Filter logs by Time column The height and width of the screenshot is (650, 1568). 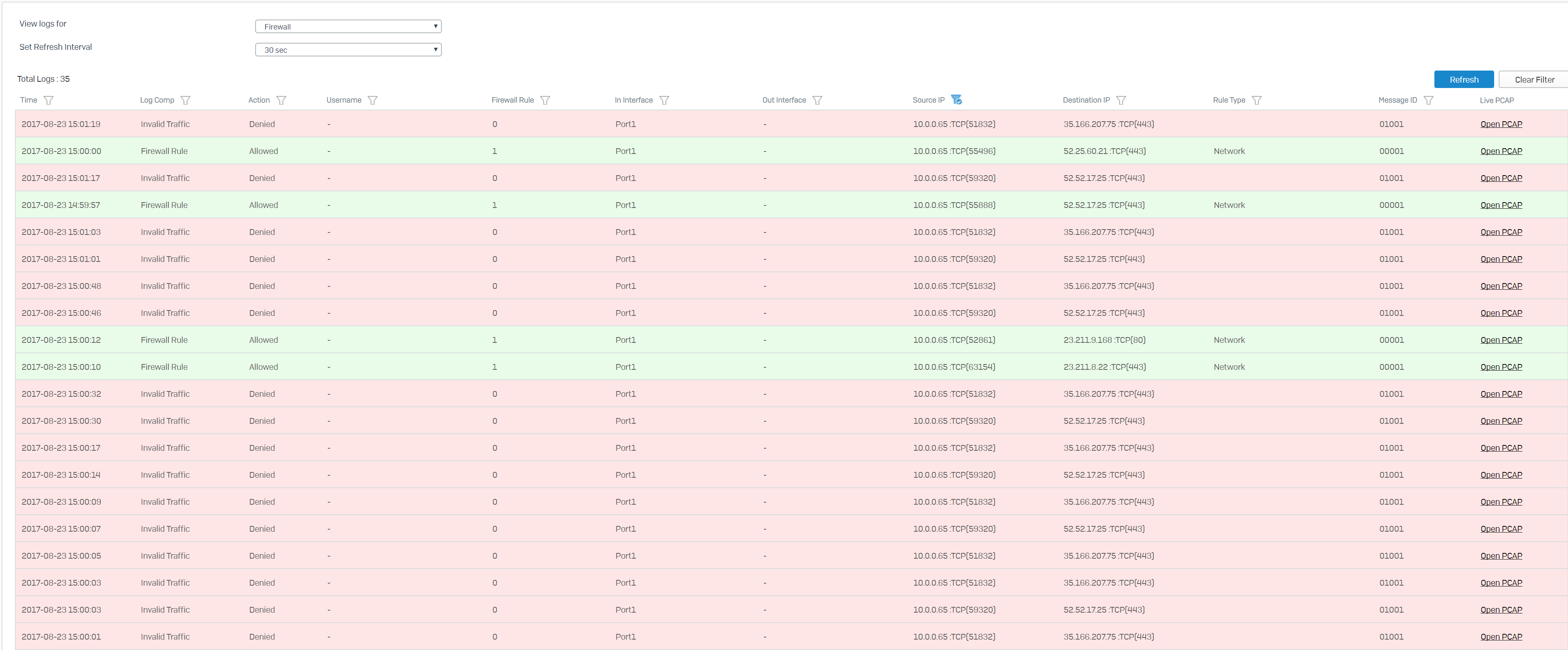[x=49, y=100]
